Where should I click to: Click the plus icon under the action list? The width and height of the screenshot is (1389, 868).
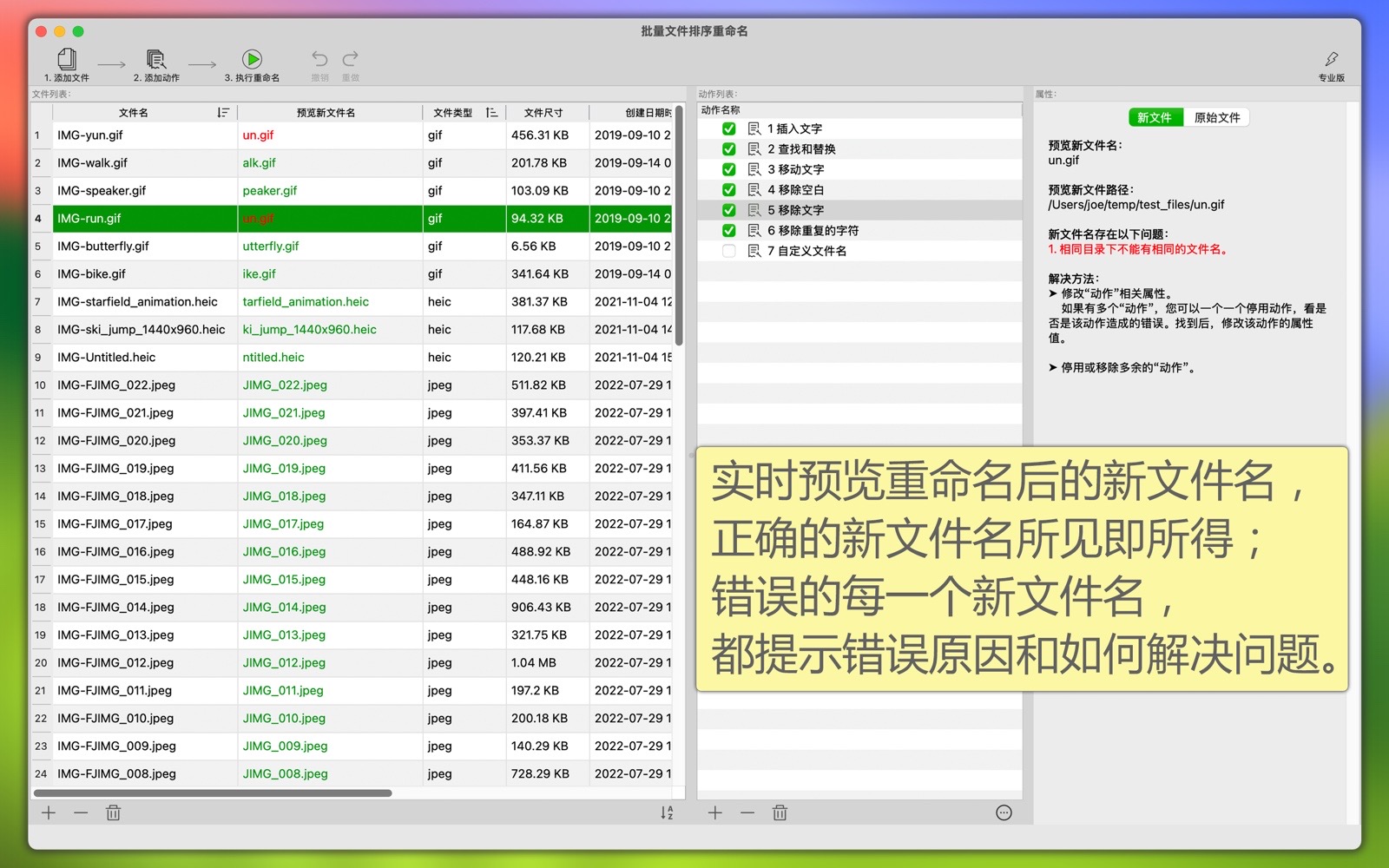point(714,813)
